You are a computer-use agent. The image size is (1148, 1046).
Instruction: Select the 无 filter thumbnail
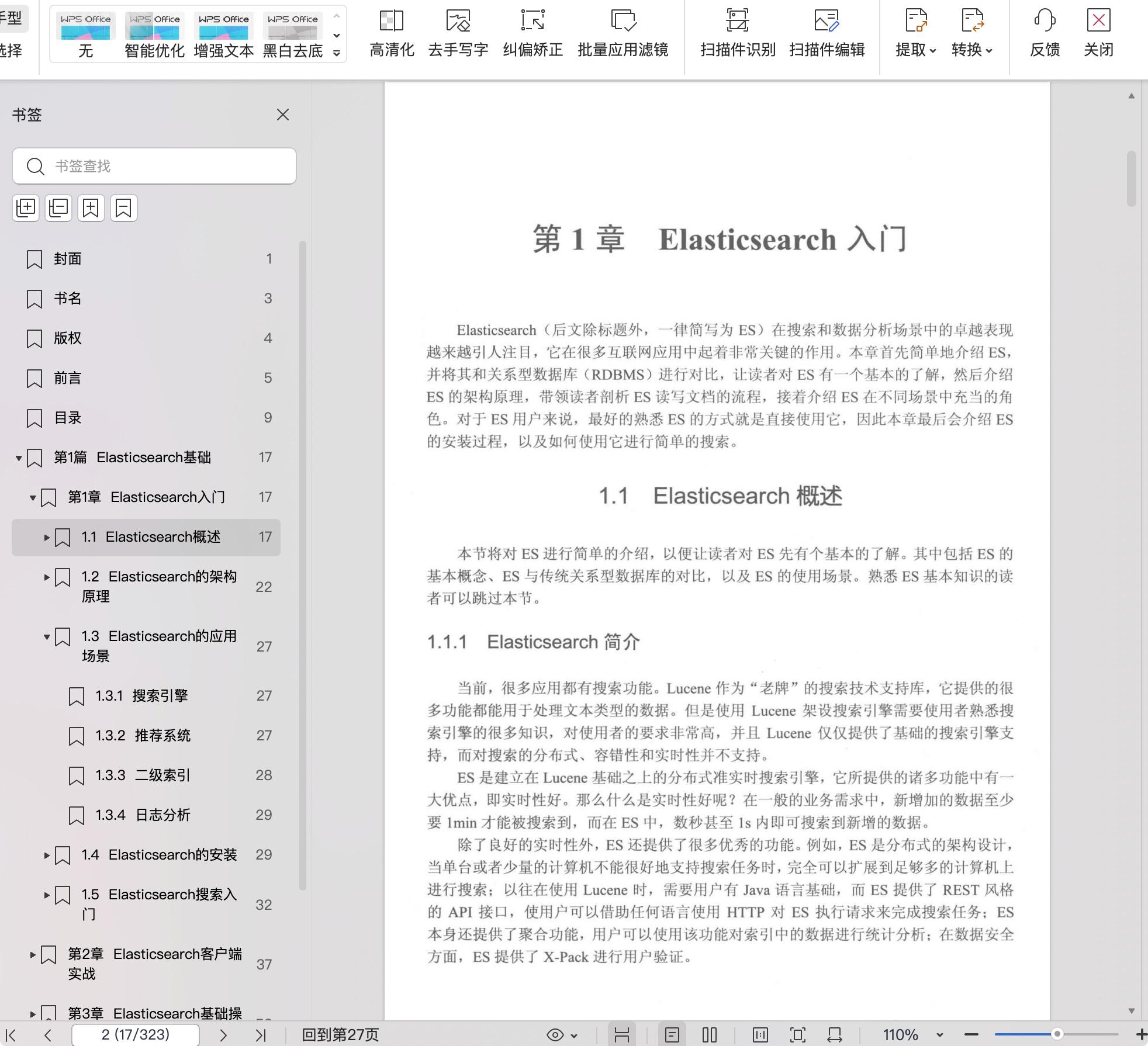tap(86, 35)
